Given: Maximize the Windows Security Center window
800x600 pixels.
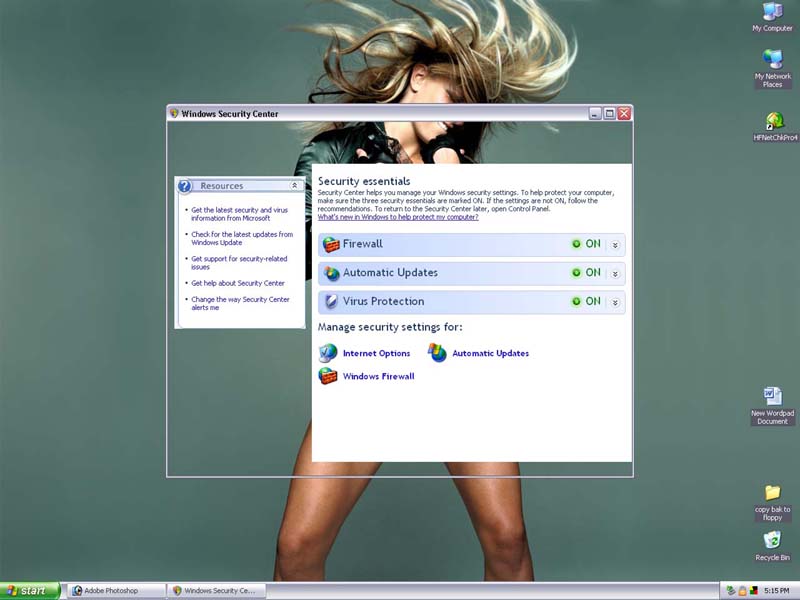Looking at the screenshot, I should point(610,113).
